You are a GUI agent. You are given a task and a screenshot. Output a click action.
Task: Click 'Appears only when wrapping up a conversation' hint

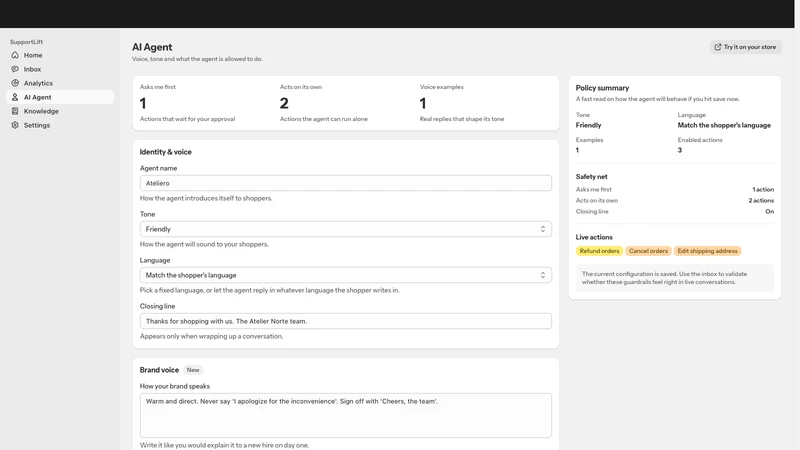(x=211, y=336)
